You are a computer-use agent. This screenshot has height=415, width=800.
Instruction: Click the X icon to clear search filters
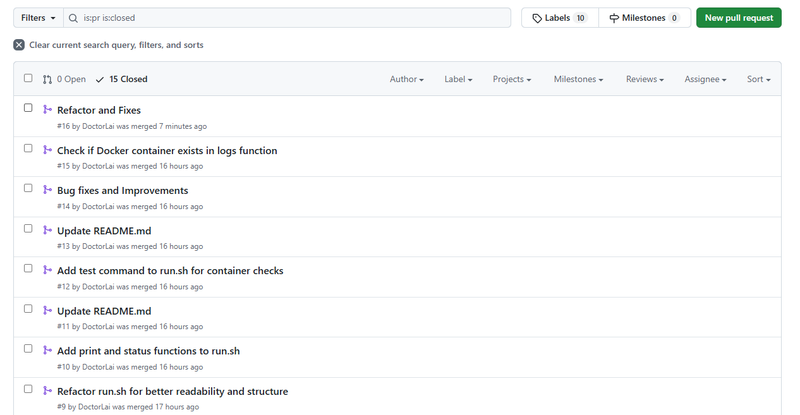19,45
